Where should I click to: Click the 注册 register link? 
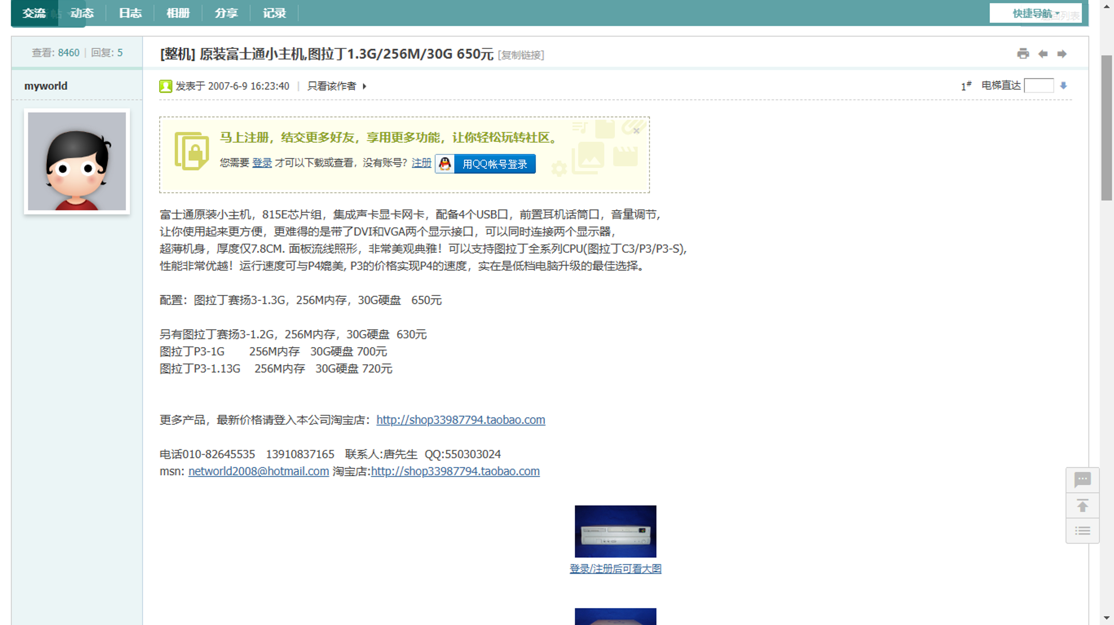422,163
